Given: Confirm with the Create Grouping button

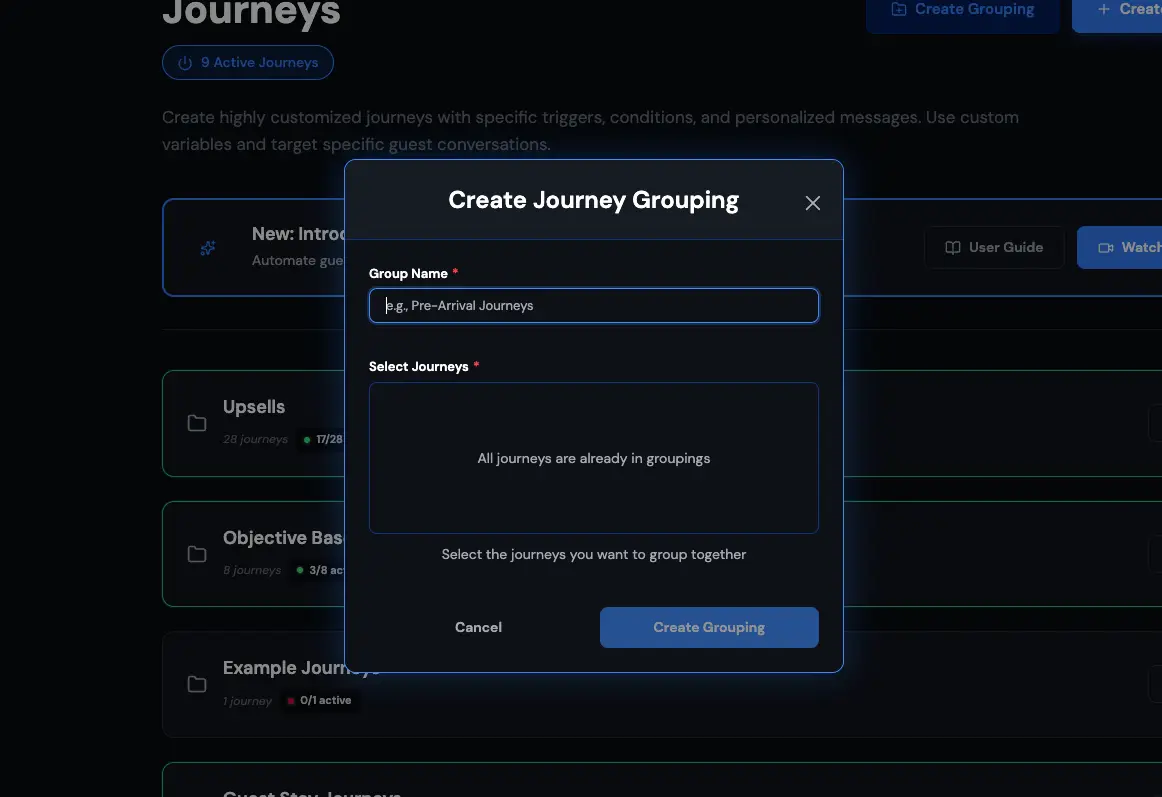Looking at the screenshot, I should pos(709,627).
